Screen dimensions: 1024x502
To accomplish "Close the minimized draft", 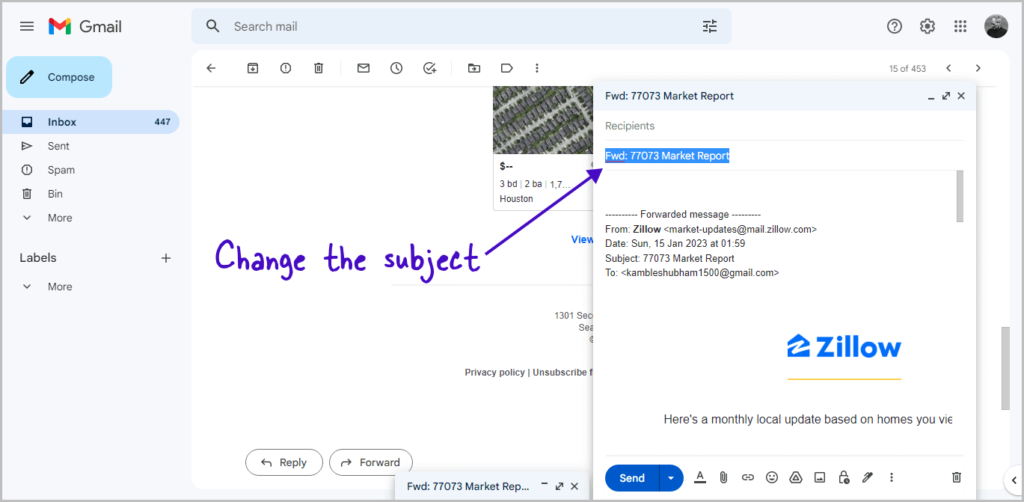I will click(x=574, y=486).
